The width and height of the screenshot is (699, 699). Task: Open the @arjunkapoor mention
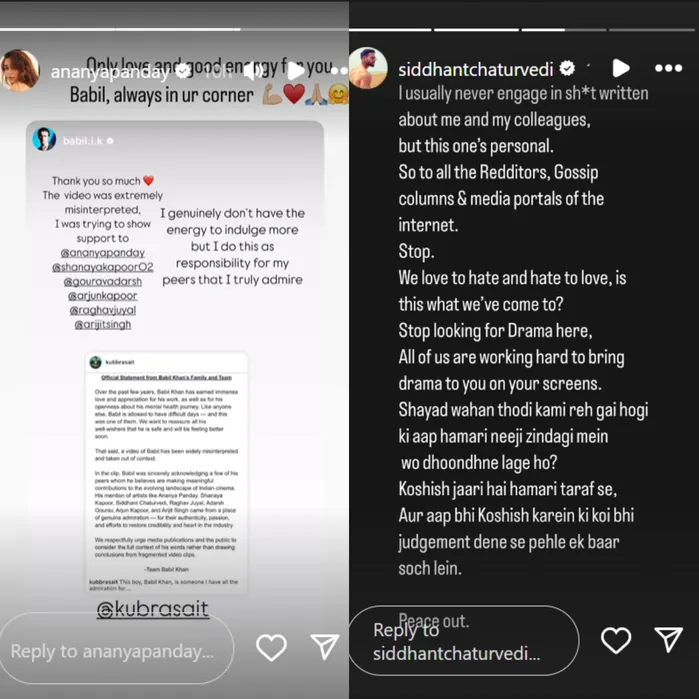(103, 296)
